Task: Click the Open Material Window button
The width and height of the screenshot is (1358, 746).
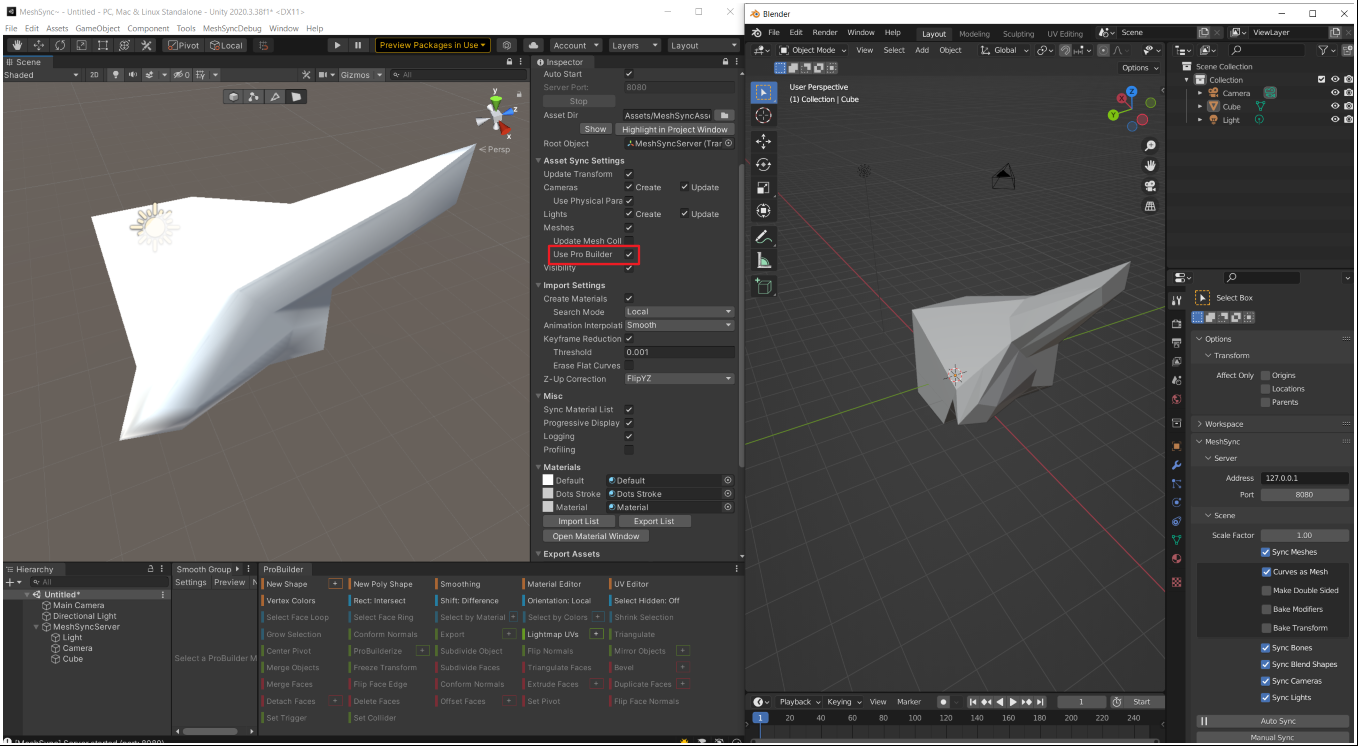Action: click(x=596, y=536)
